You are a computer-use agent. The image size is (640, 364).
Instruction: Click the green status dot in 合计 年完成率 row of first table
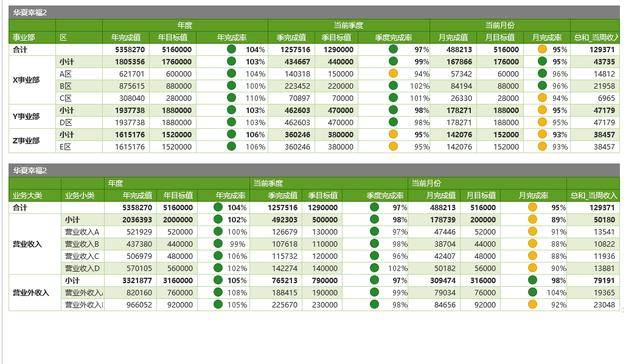231,49
